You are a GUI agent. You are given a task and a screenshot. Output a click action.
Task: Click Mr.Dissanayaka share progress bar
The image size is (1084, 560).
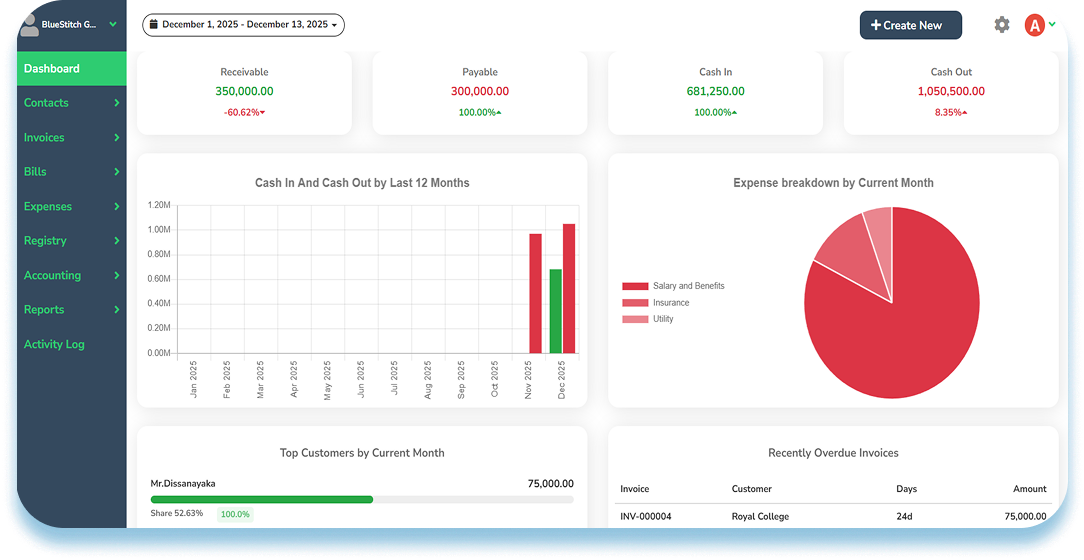click(362, 499)
